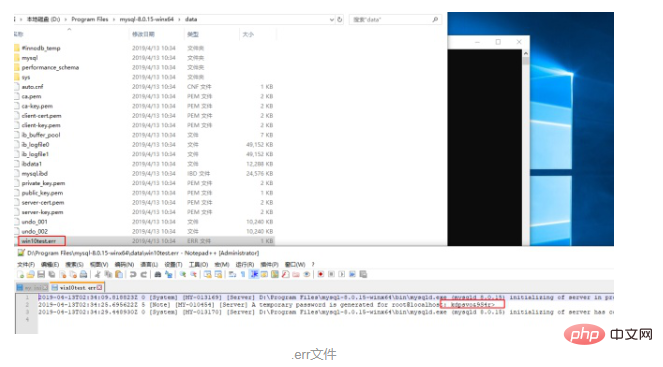This screenshot has height=367, width=663.
Task: Expand the Explorer address bar history dropdown
Action: [x=332, y=19]
